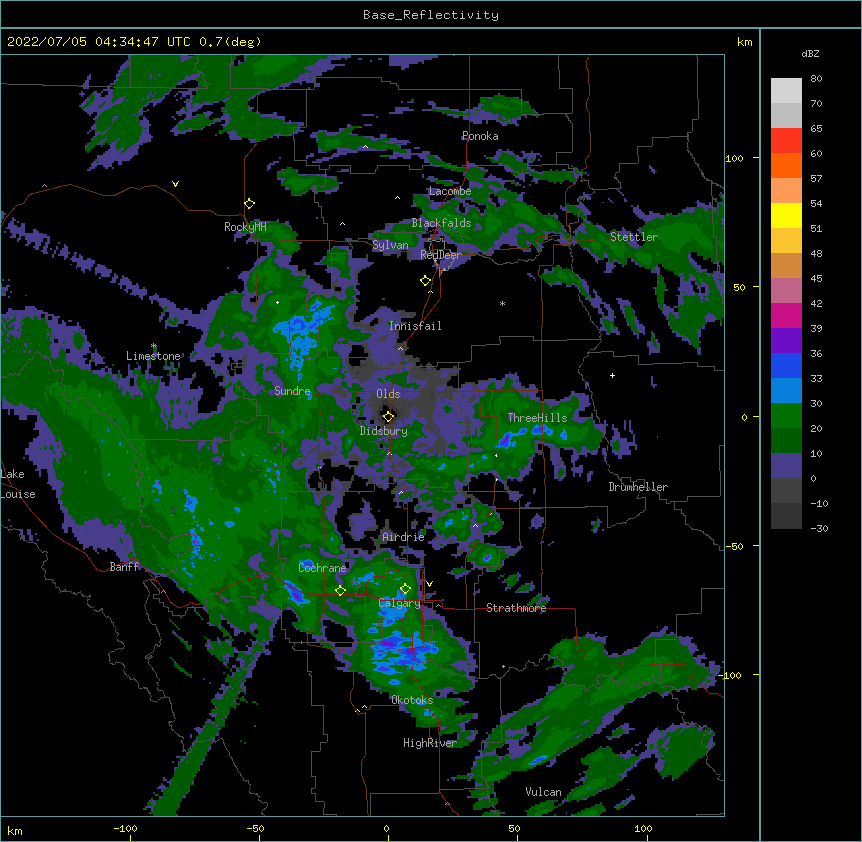This screenshot has width=862, height=842.
Task: Select the slate purple swatch in the legend
Action: (x=786, y=466)
